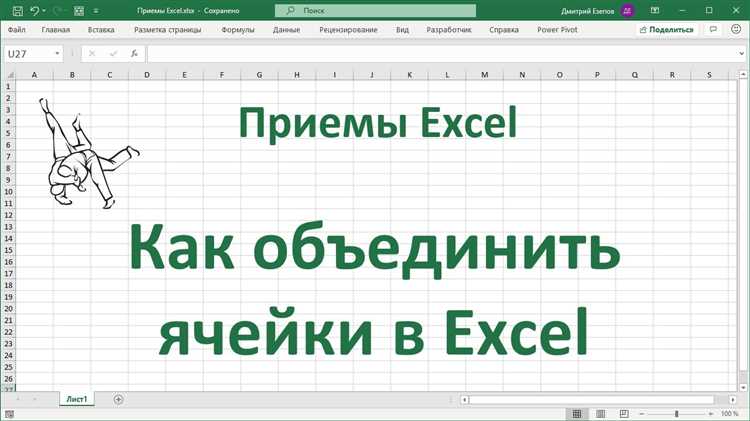This screenshot has width=750, height=421.
Task: Click the horizontal scrollbar left arrow
Action: [464, 399]
